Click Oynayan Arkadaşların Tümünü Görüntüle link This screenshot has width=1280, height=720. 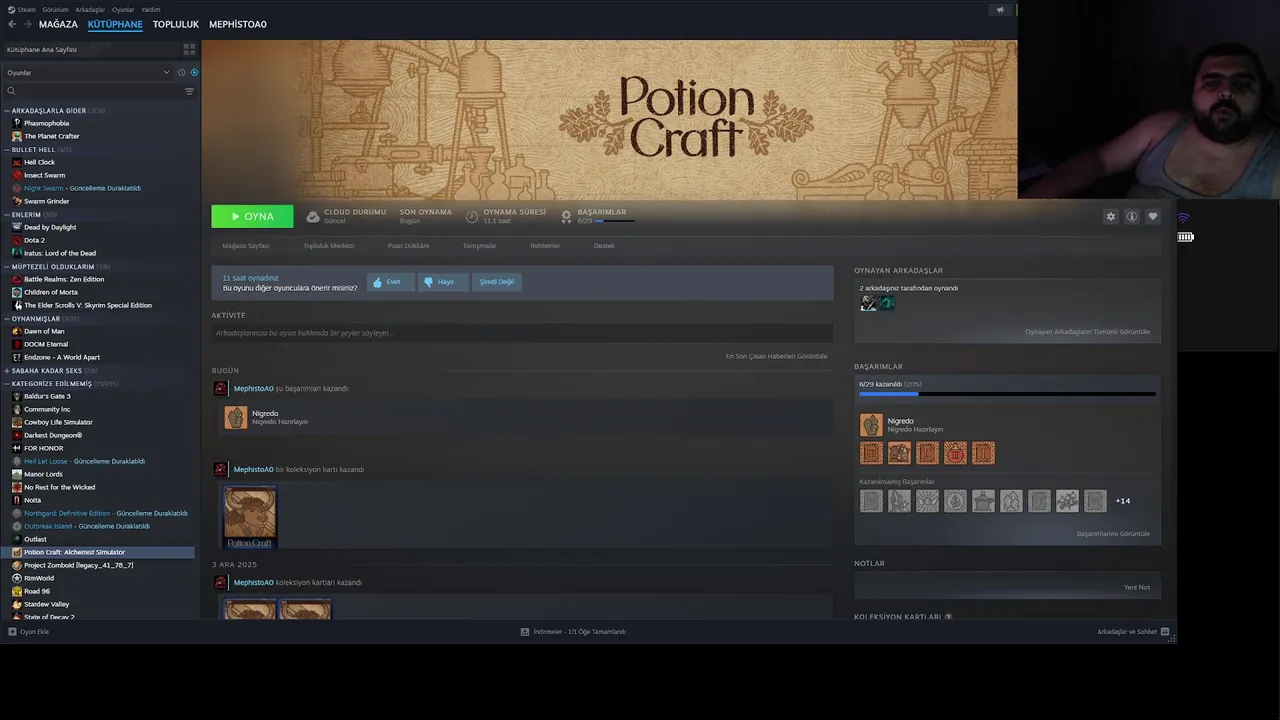[x=1087, y=332]
